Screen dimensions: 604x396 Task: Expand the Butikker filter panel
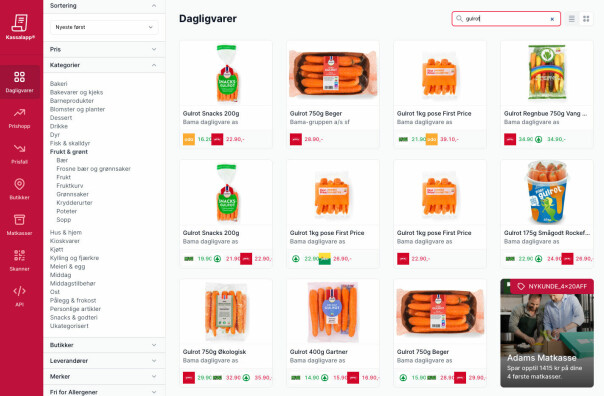pos(104,345)
